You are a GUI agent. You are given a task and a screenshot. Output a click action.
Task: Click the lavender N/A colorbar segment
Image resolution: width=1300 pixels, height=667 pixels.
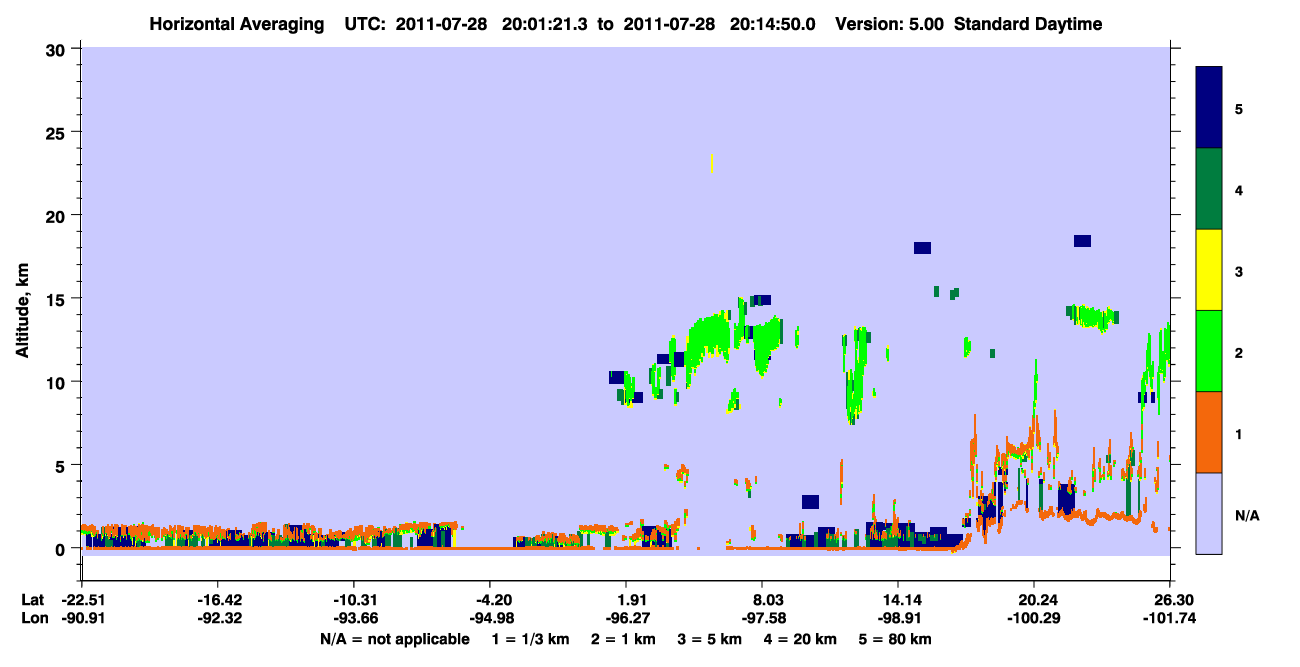point(1209,513)
